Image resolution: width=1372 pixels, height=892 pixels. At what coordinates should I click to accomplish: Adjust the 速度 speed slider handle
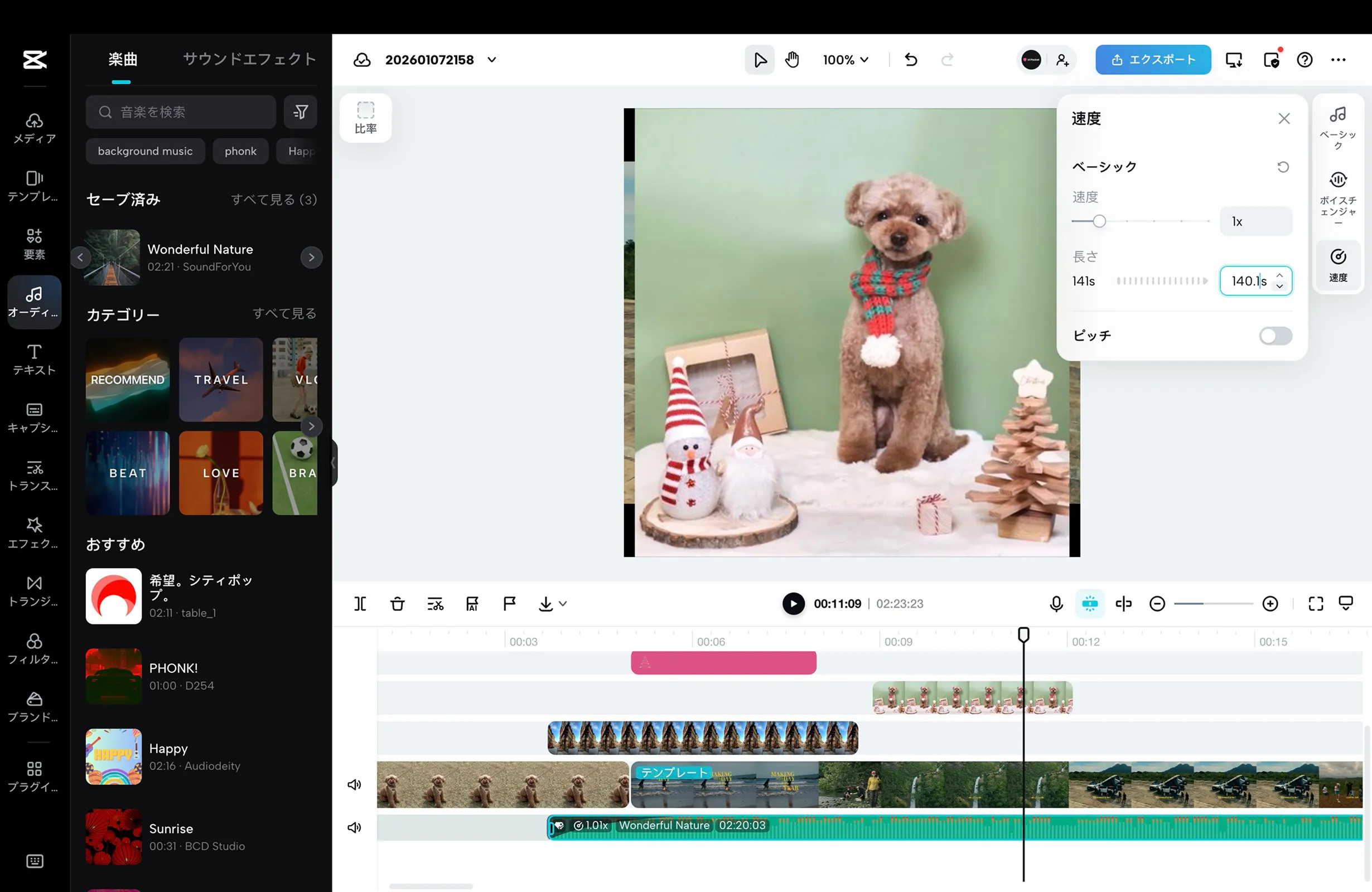click(x=1099, y=221)
